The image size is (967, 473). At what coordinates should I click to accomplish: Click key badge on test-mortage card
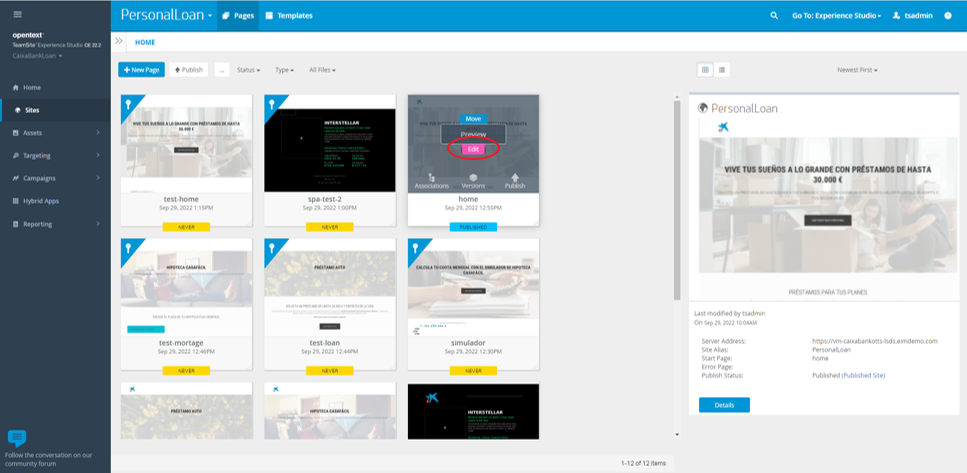coord(129,248)
